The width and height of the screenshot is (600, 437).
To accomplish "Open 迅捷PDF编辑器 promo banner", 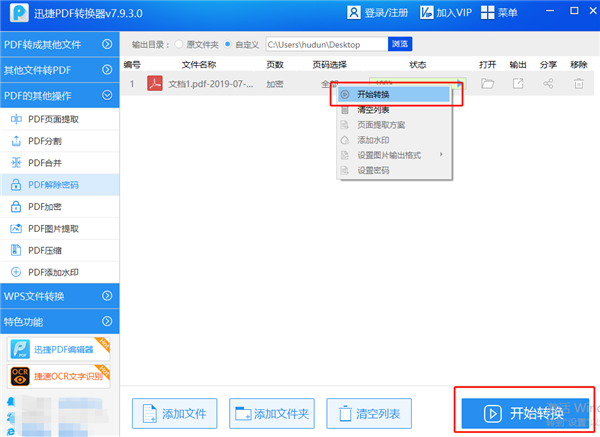I will (59, 349).
